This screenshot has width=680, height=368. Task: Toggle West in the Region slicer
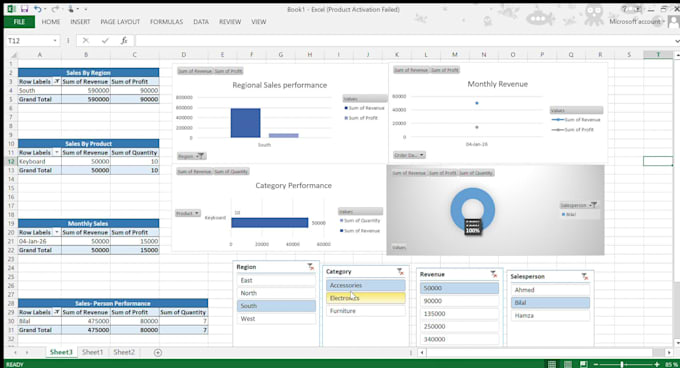coord(276,319)
